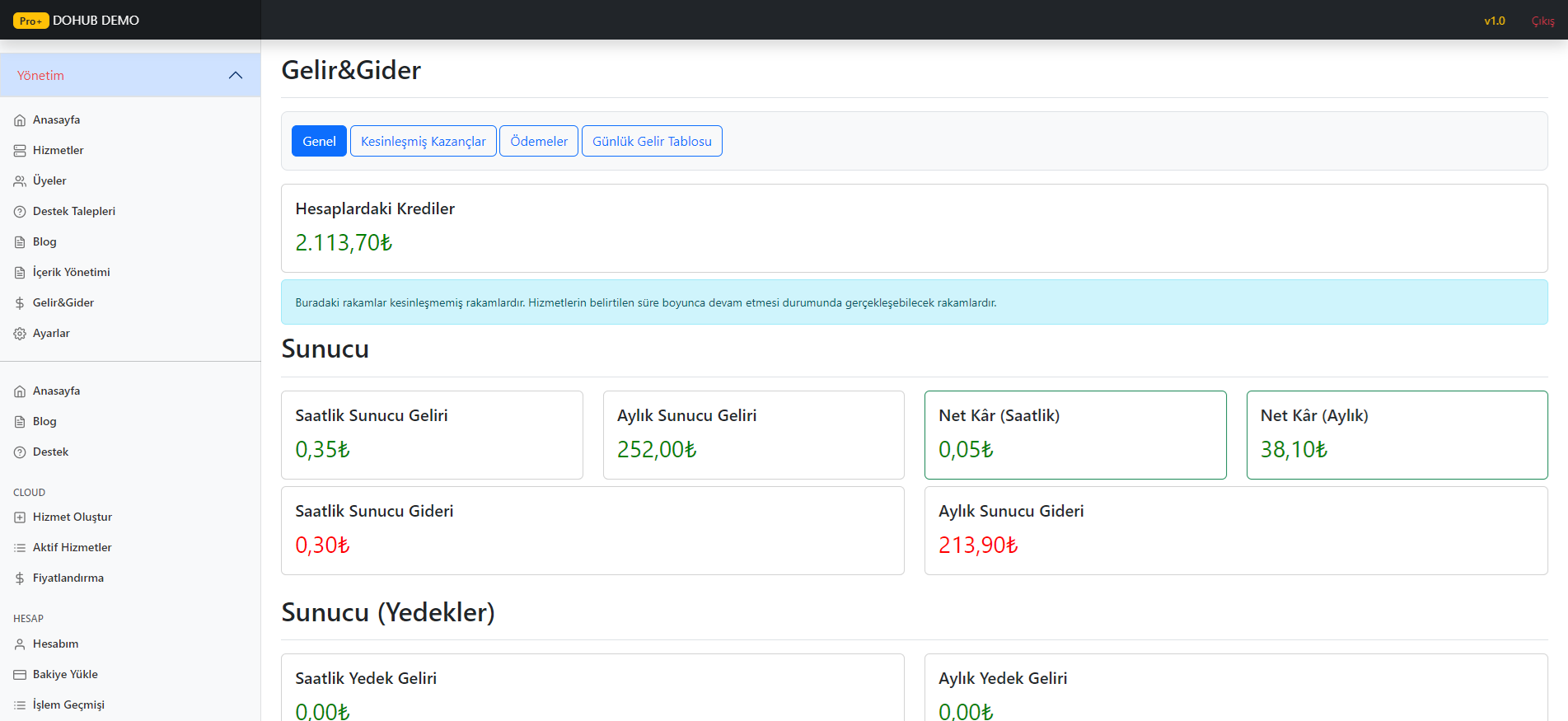1568x721 pixels.
Task: Click the v1.0 version link
Action: coord(1495,21)
